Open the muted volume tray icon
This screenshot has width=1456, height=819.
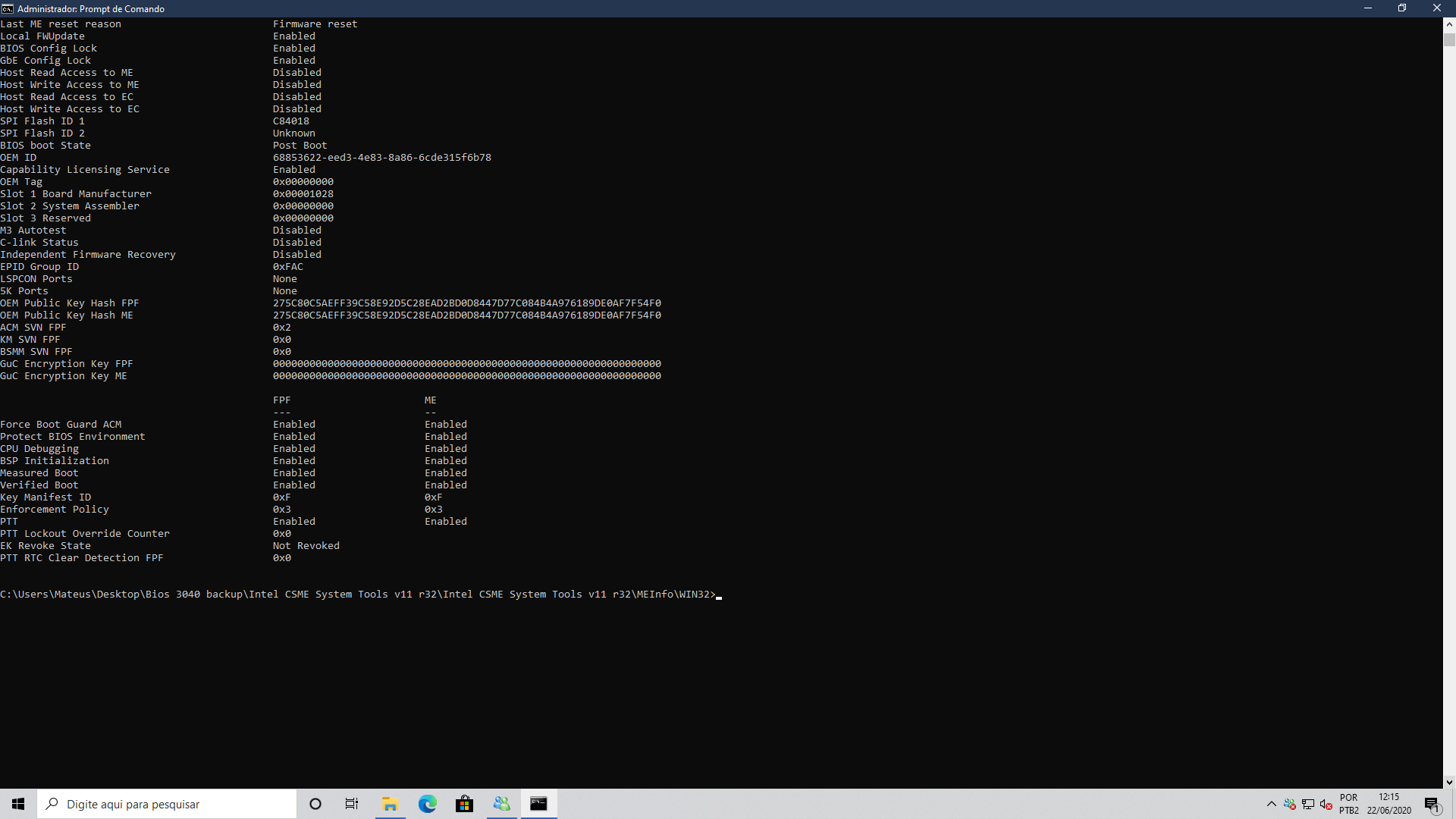(1326, 804)
